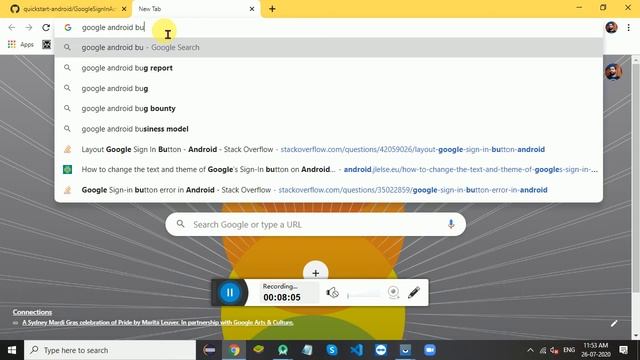Pause the screen recording
Viewport: 640px width, 360px height.
point(230,292)
